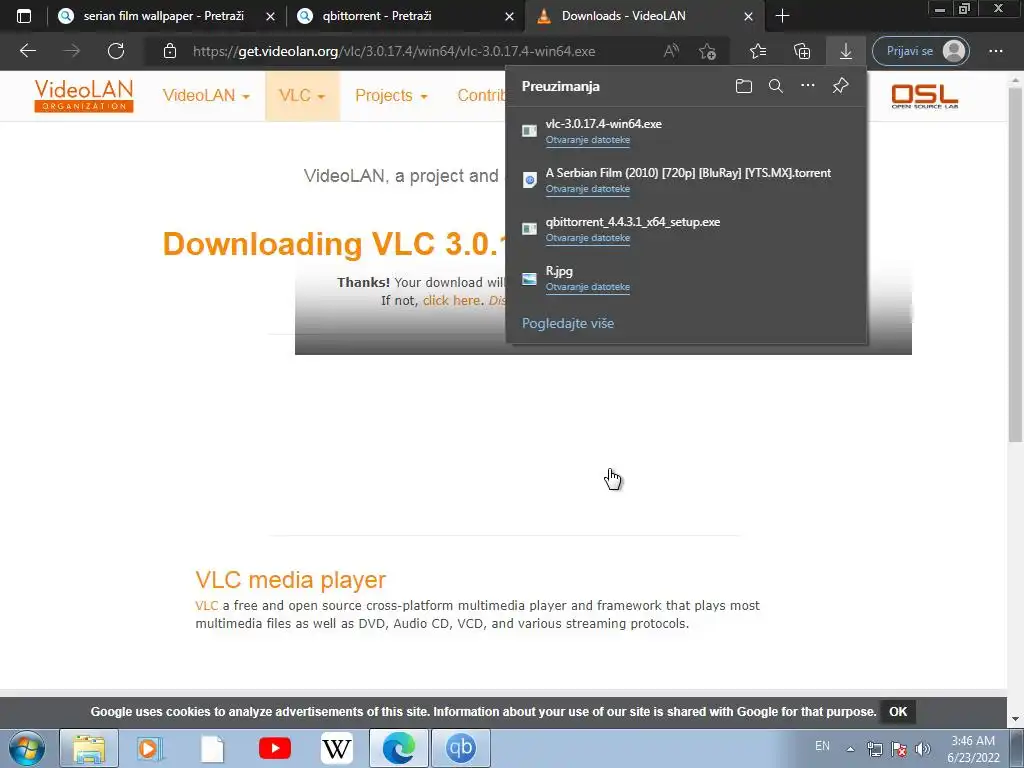Accept cookies with OK button
Screen dimensions: 1024x768
(x=898, y=712)
